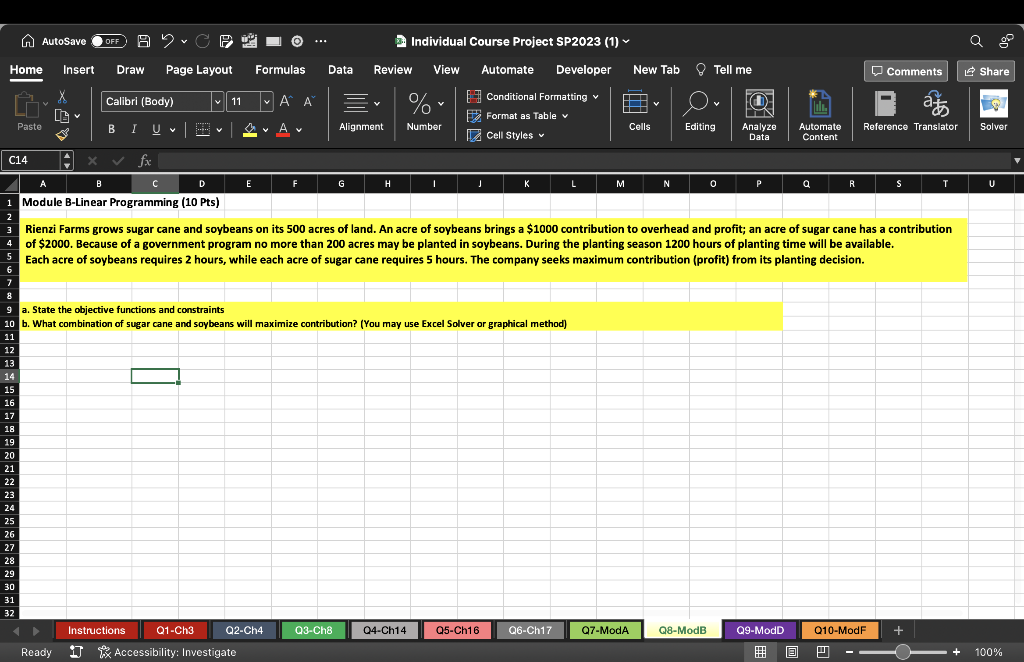This screenshot has height=662, width=1024.
Task: Apply the yellow fill color
Action: tap(249, 130)
